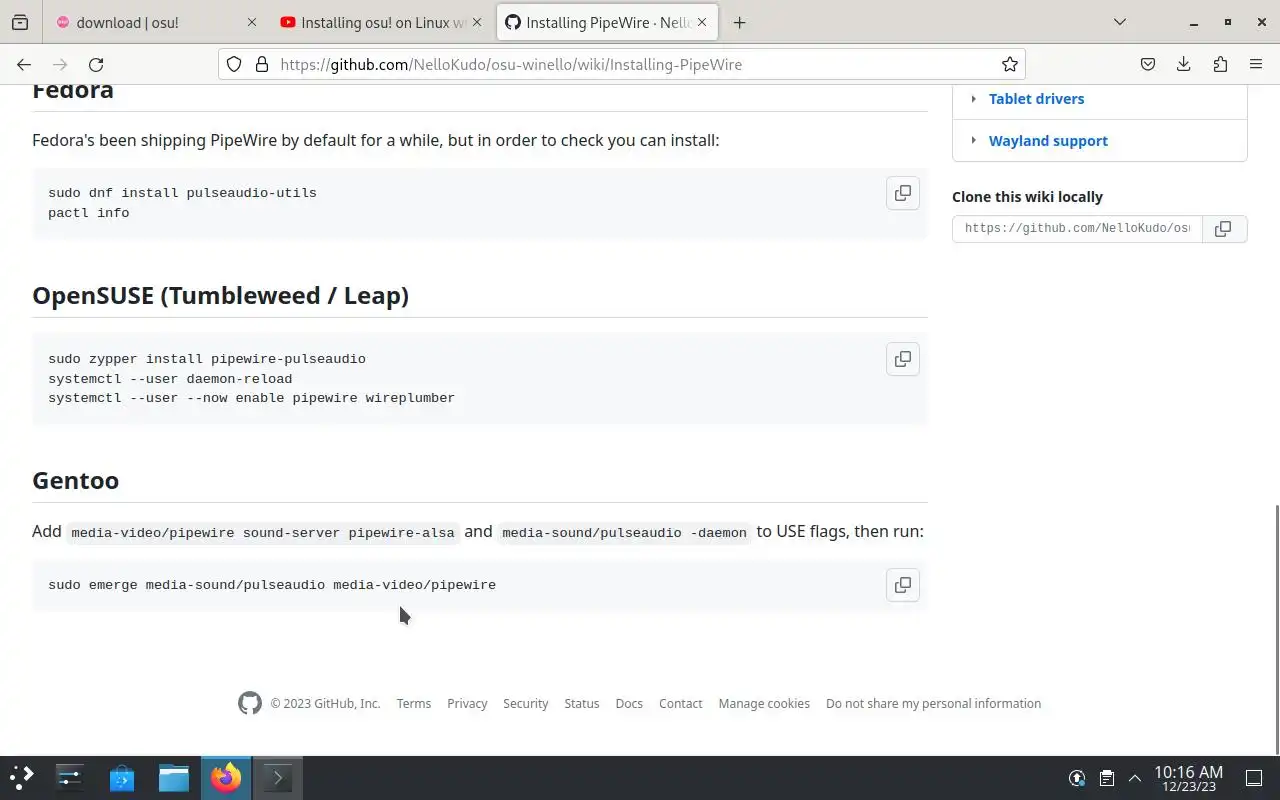Open the Tablet drivers wiki link

pos(1036,99)
